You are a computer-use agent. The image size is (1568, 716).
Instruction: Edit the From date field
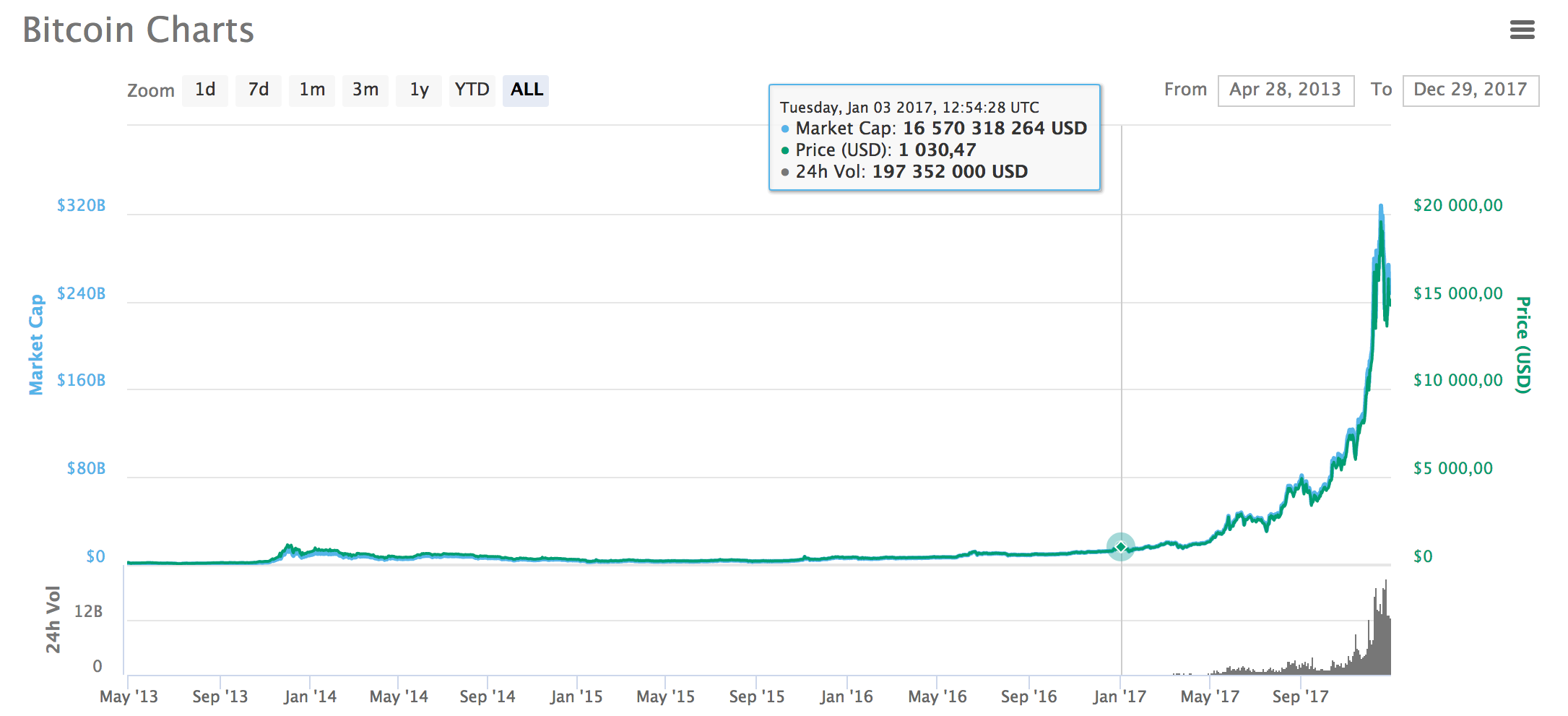[x=1286, y=90]
